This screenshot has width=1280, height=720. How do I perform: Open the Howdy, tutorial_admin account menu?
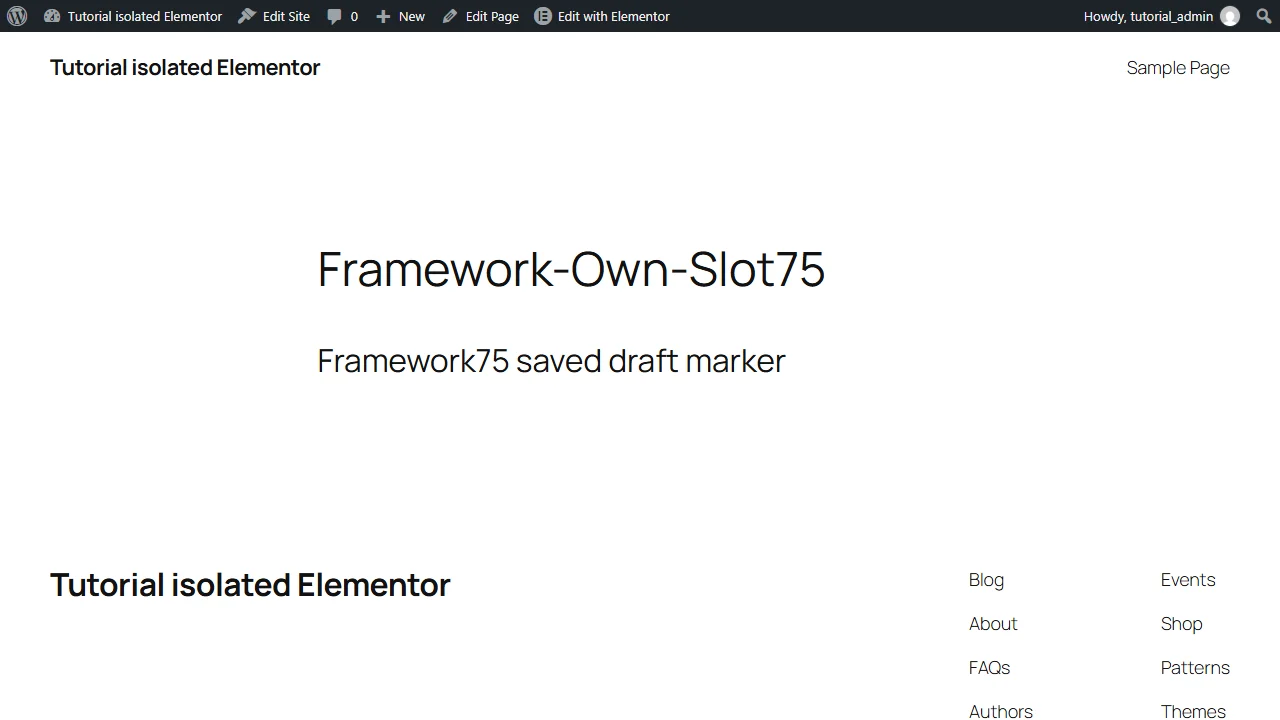1161,16
